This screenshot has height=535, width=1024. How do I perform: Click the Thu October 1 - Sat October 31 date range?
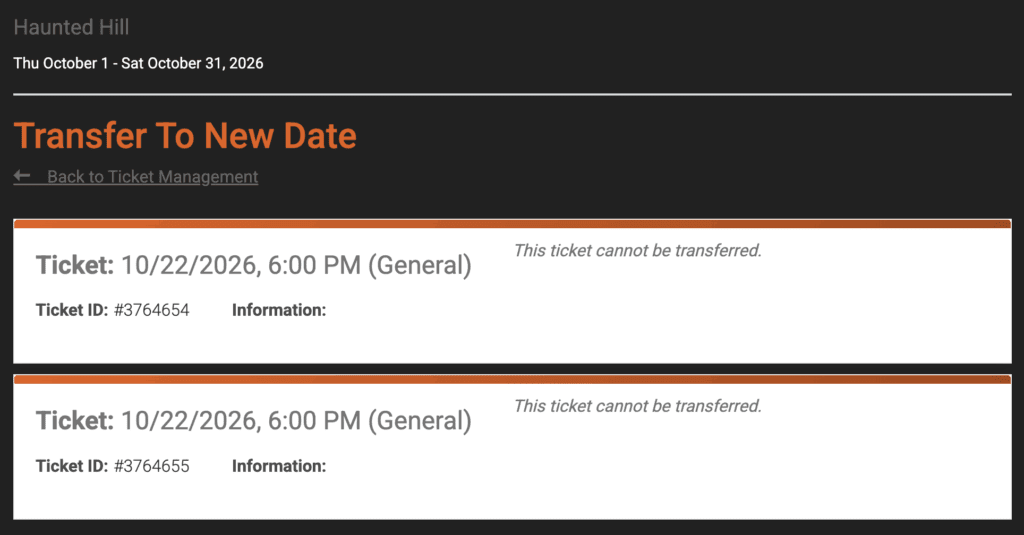(x=138, y=63)
